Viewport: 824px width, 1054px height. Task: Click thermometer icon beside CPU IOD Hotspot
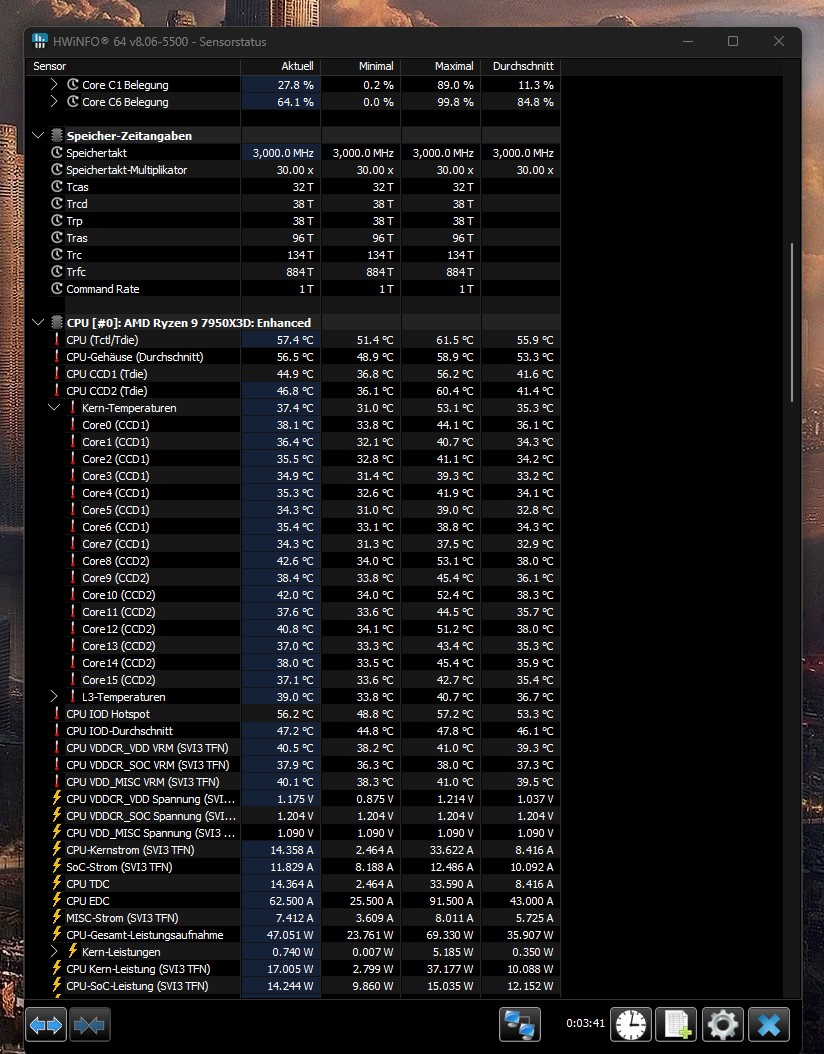pos(57,713)
